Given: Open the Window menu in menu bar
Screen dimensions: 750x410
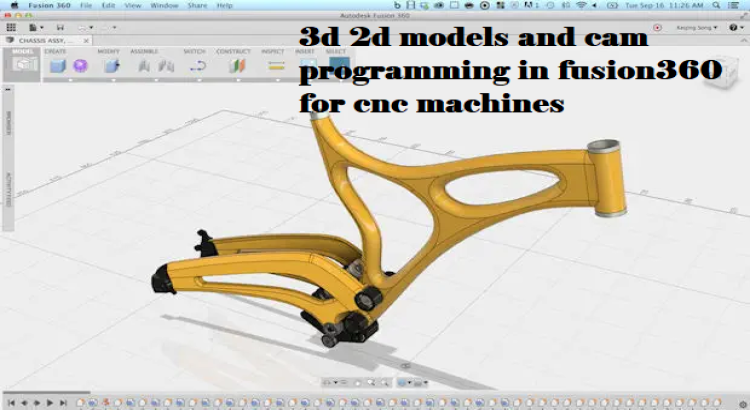Looking at the screenshot, I should point(164,5).
